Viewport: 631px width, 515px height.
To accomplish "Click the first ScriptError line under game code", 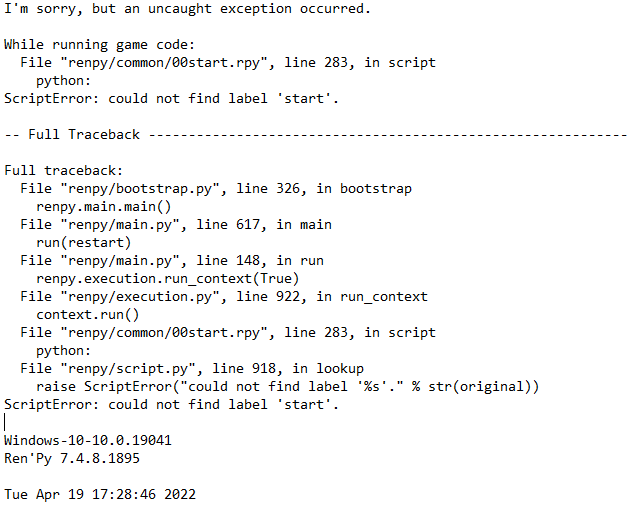I will click(x=172, y=99).
